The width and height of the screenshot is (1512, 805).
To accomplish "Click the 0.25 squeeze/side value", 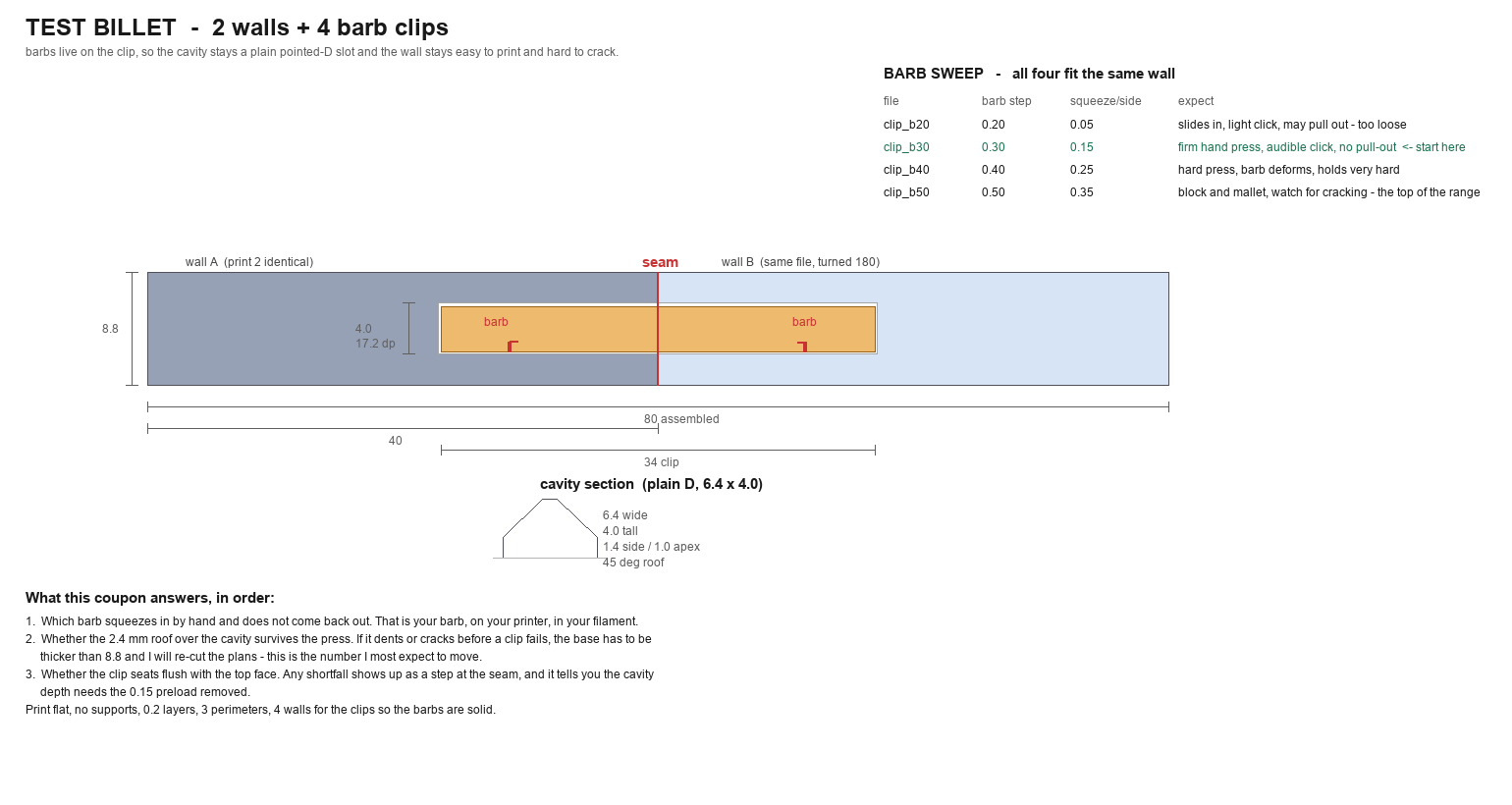I will [x=1082, y=170].
